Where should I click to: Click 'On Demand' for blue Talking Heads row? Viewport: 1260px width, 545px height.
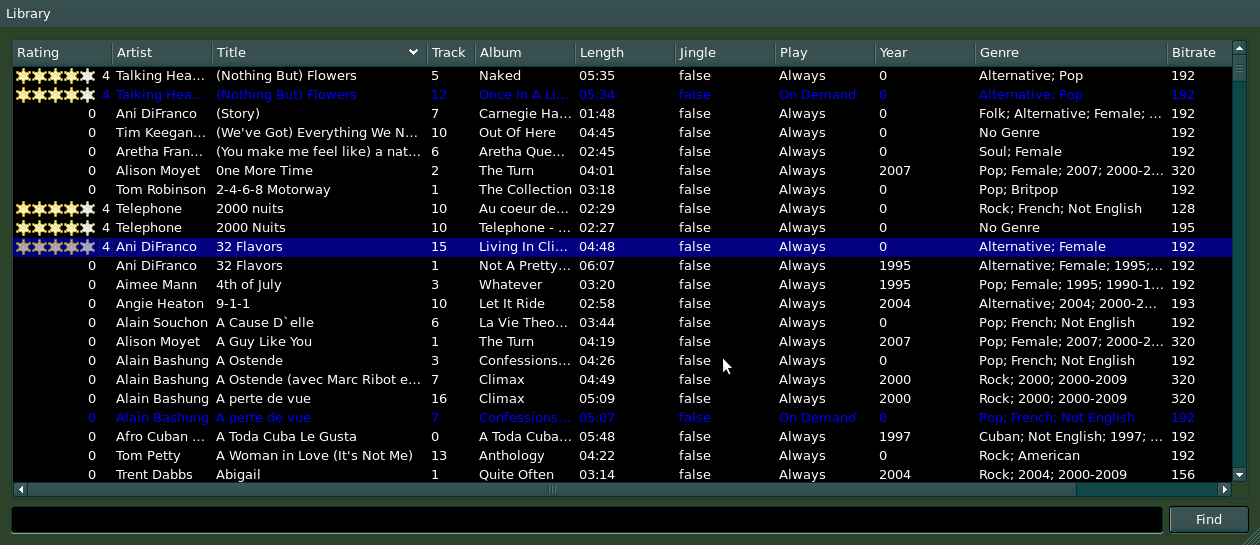coord(818,95)
